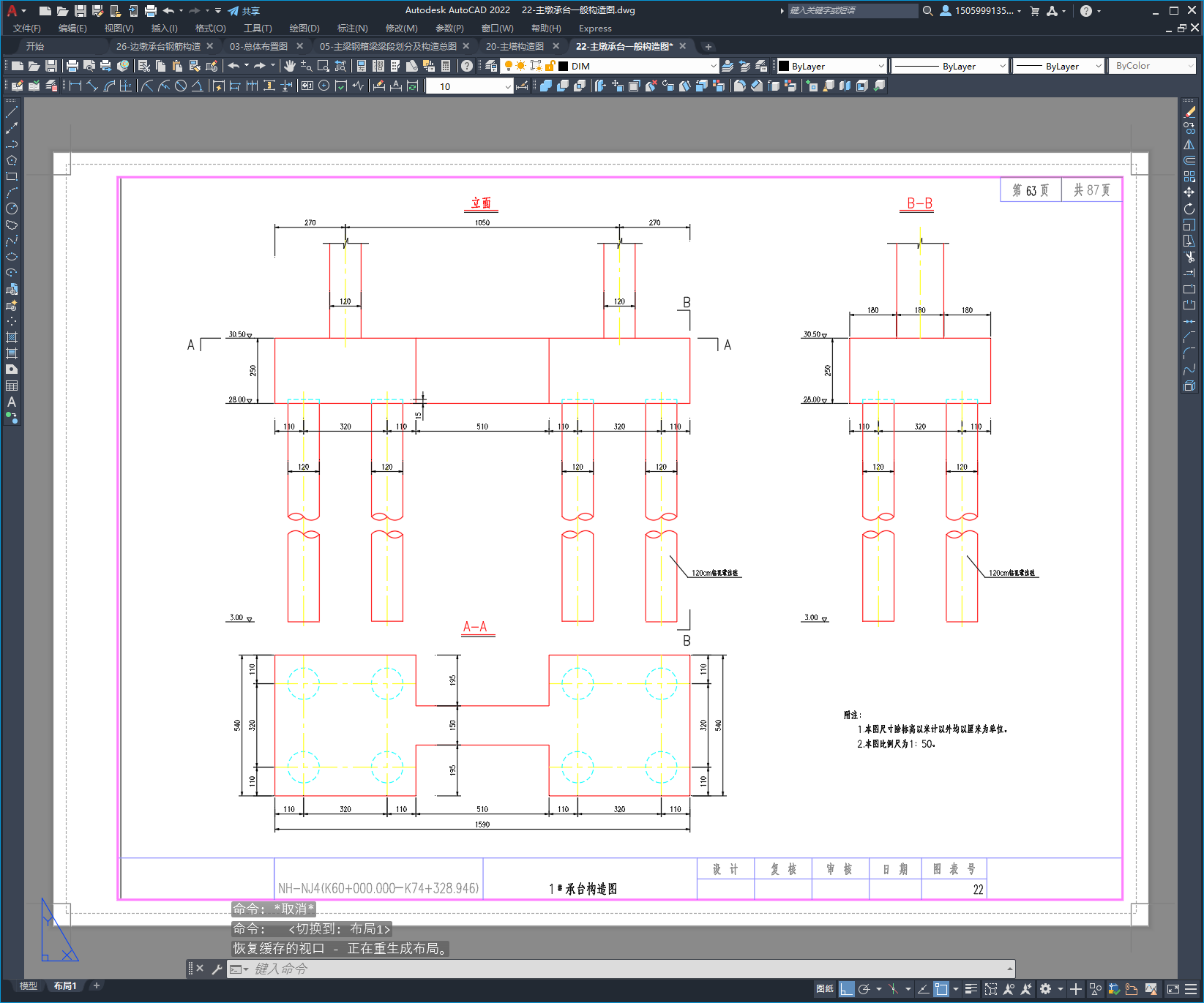Switch to the 模型 model tab
This screenshot has width=1204, height=1003.
[28, 986]
